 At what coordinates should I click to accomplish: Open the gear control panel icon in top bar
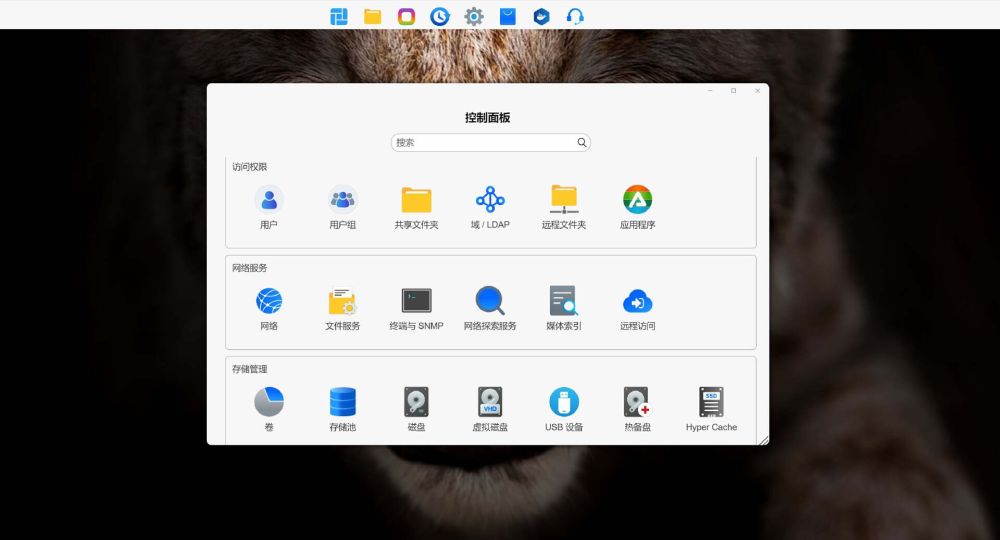[x=474, y=16]
